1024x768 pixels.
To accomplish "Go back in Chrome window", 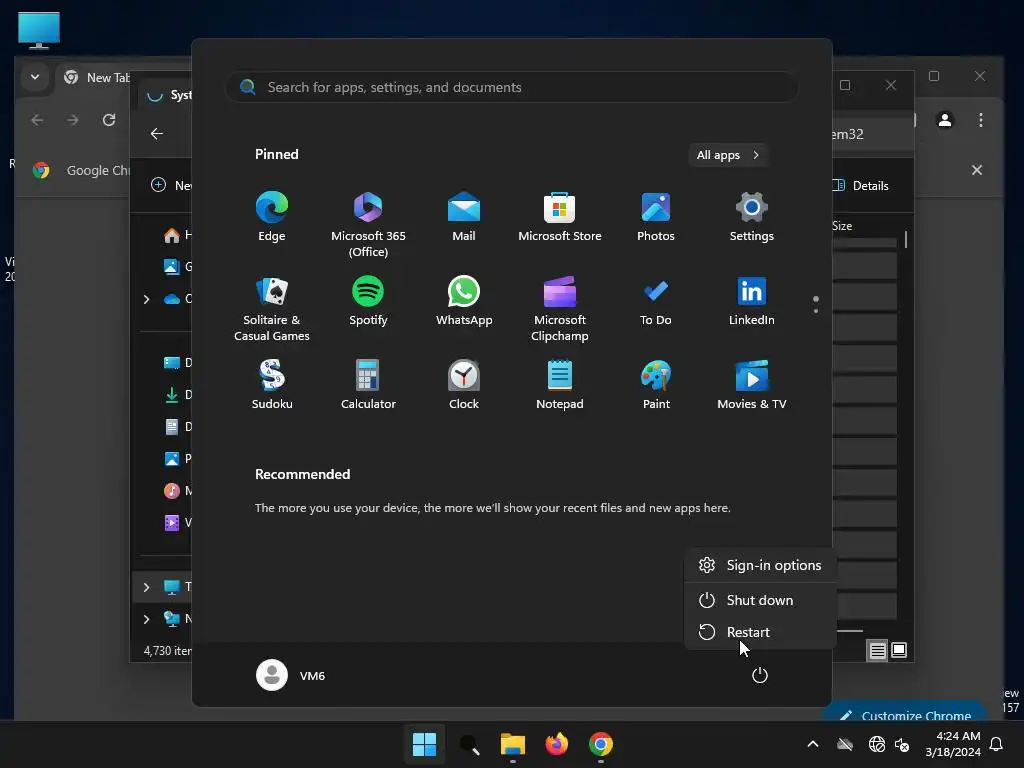I will point(37,120).
